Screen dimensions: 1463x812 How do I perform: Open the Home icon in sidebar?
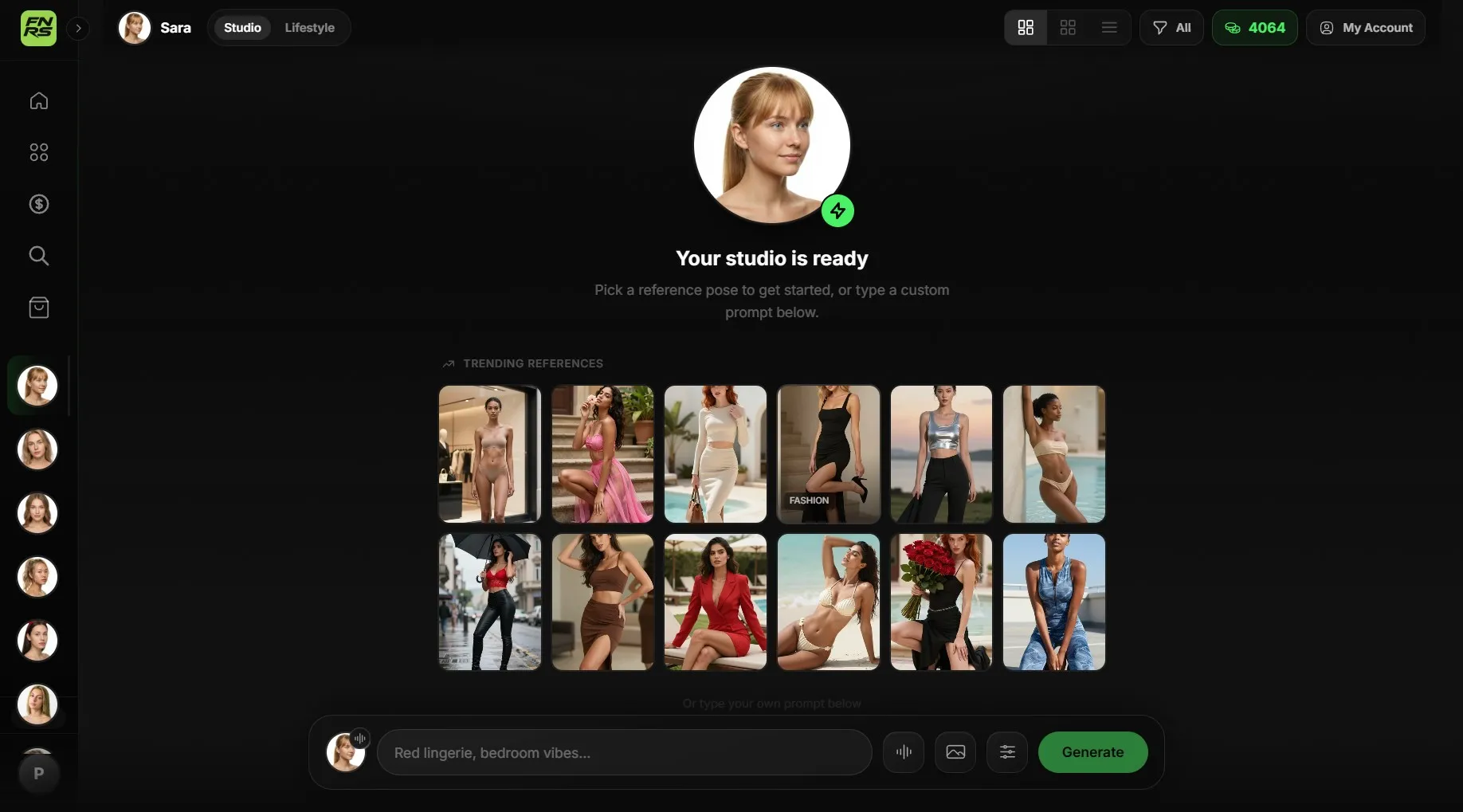click(38, 101)
